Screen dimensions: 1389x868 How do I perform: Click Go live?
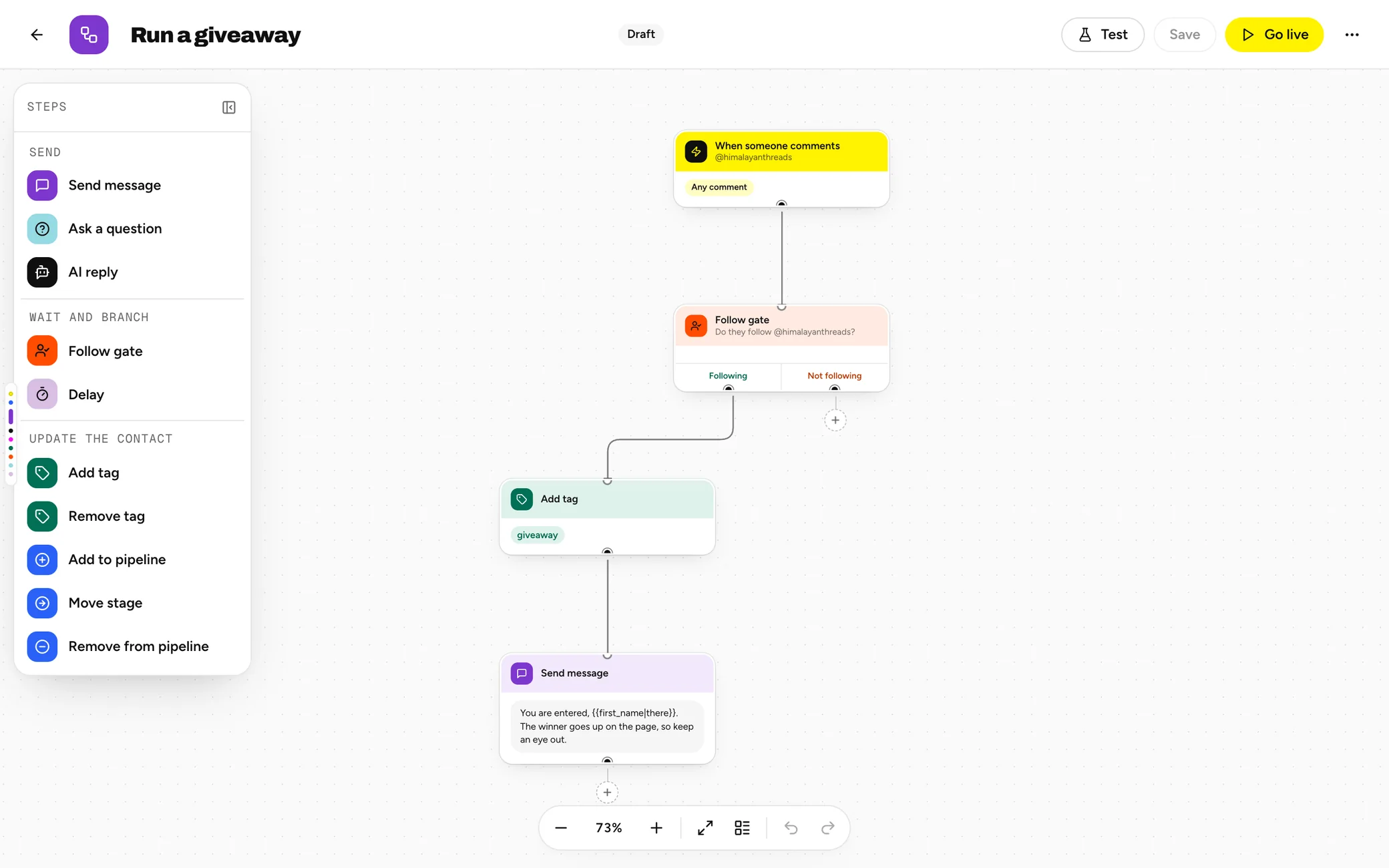[1274, 35]
